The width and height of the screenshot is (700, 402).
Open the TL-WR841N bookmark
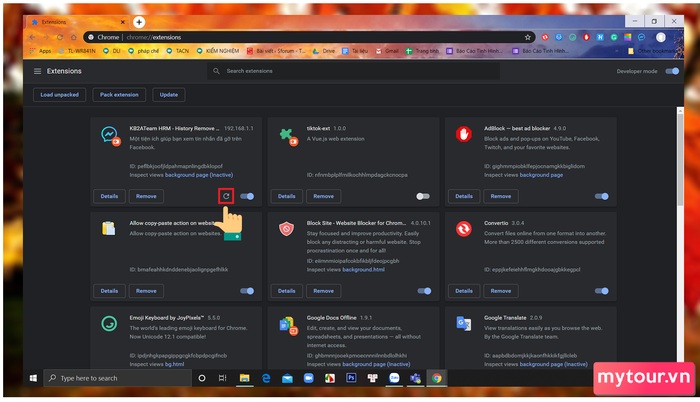(78, 51)
